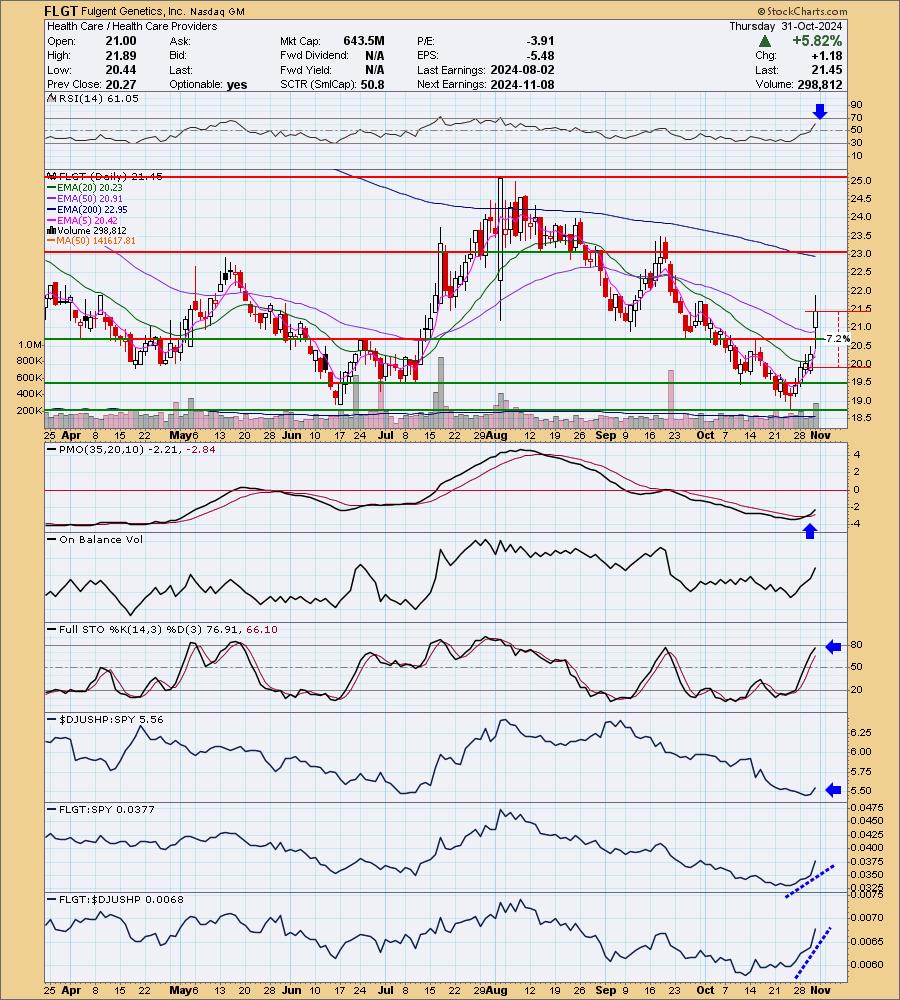This screenshot has height=1000, width=900.
Task: Click Last Earnings date 2024-08-02
Action: tap(522, 70)
